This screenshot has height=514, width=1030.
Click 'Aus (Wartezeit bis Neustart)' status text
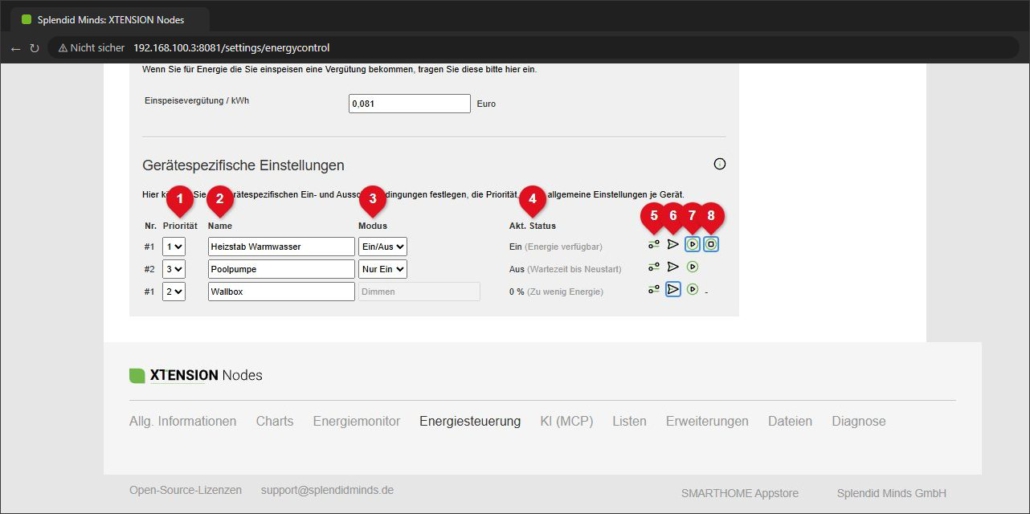(x=565, y=269)
